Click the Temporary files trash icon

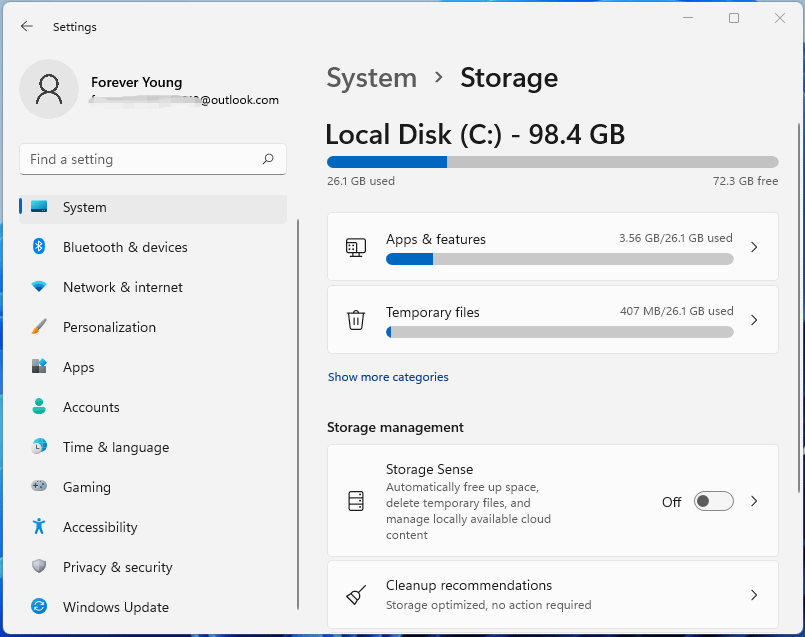click(x=356, y=320)
